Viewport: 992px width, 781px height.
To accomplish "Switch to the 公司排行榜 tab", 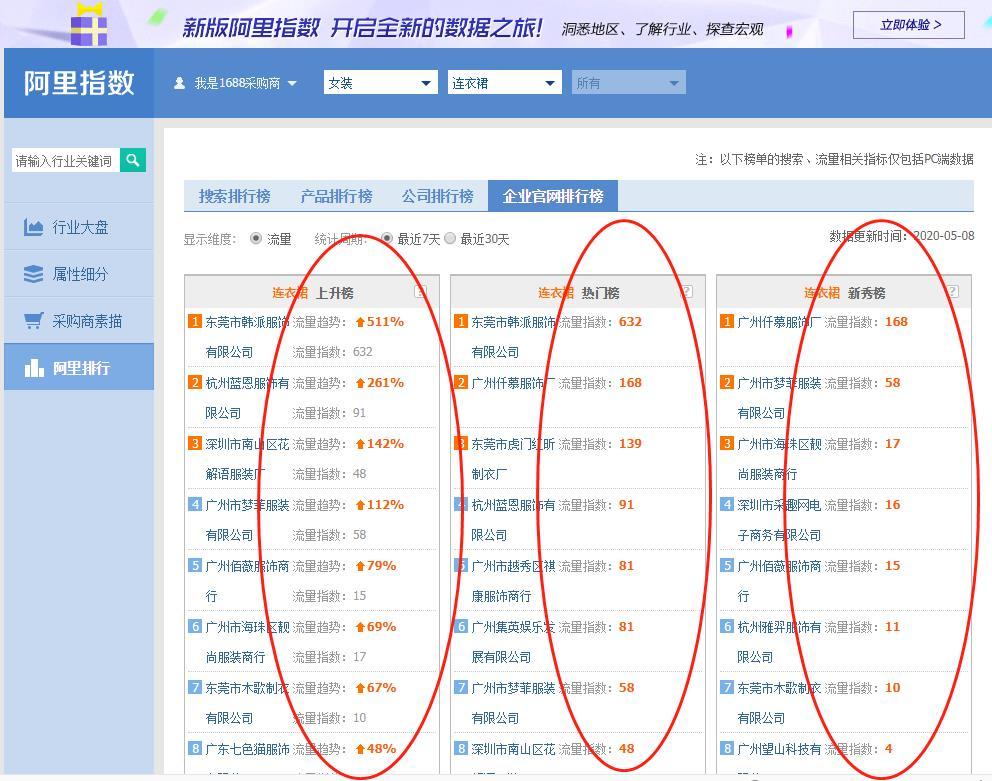I will (x=437, y=196).
